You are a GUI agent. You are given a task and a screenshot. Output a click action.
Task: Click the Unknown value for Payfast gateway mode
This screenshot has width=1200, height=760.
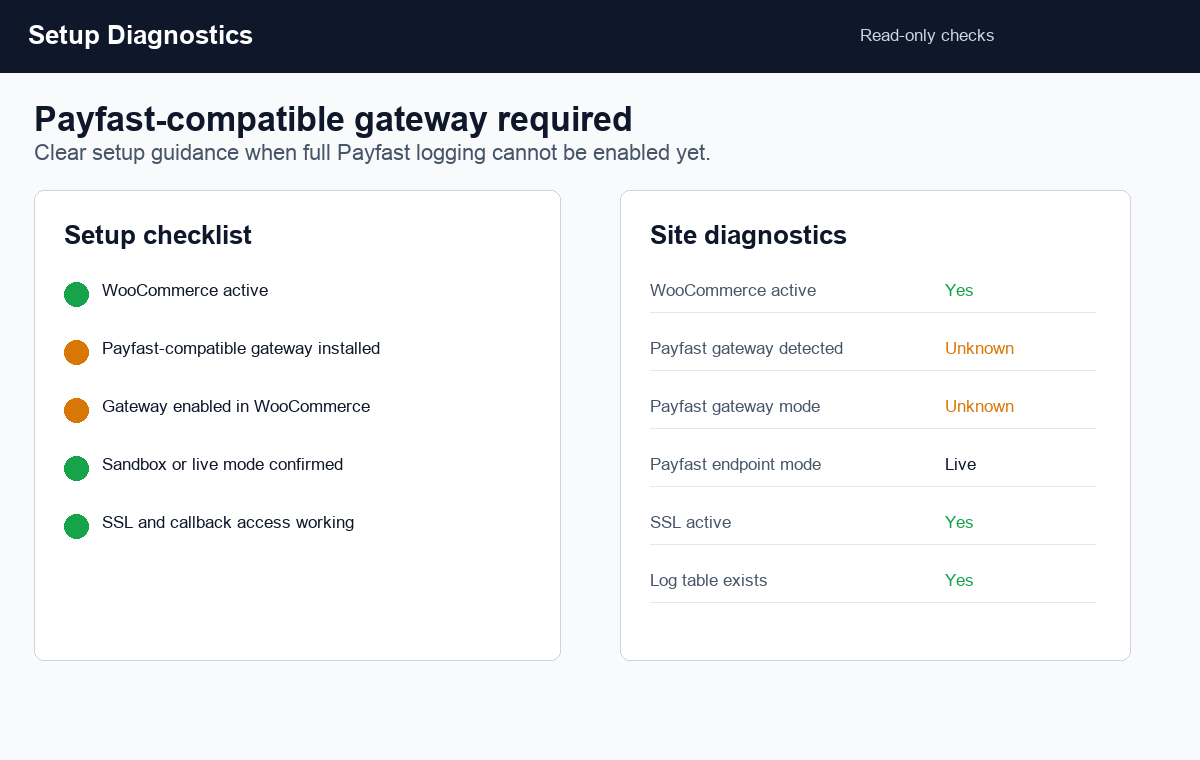(x=979, y=406)
